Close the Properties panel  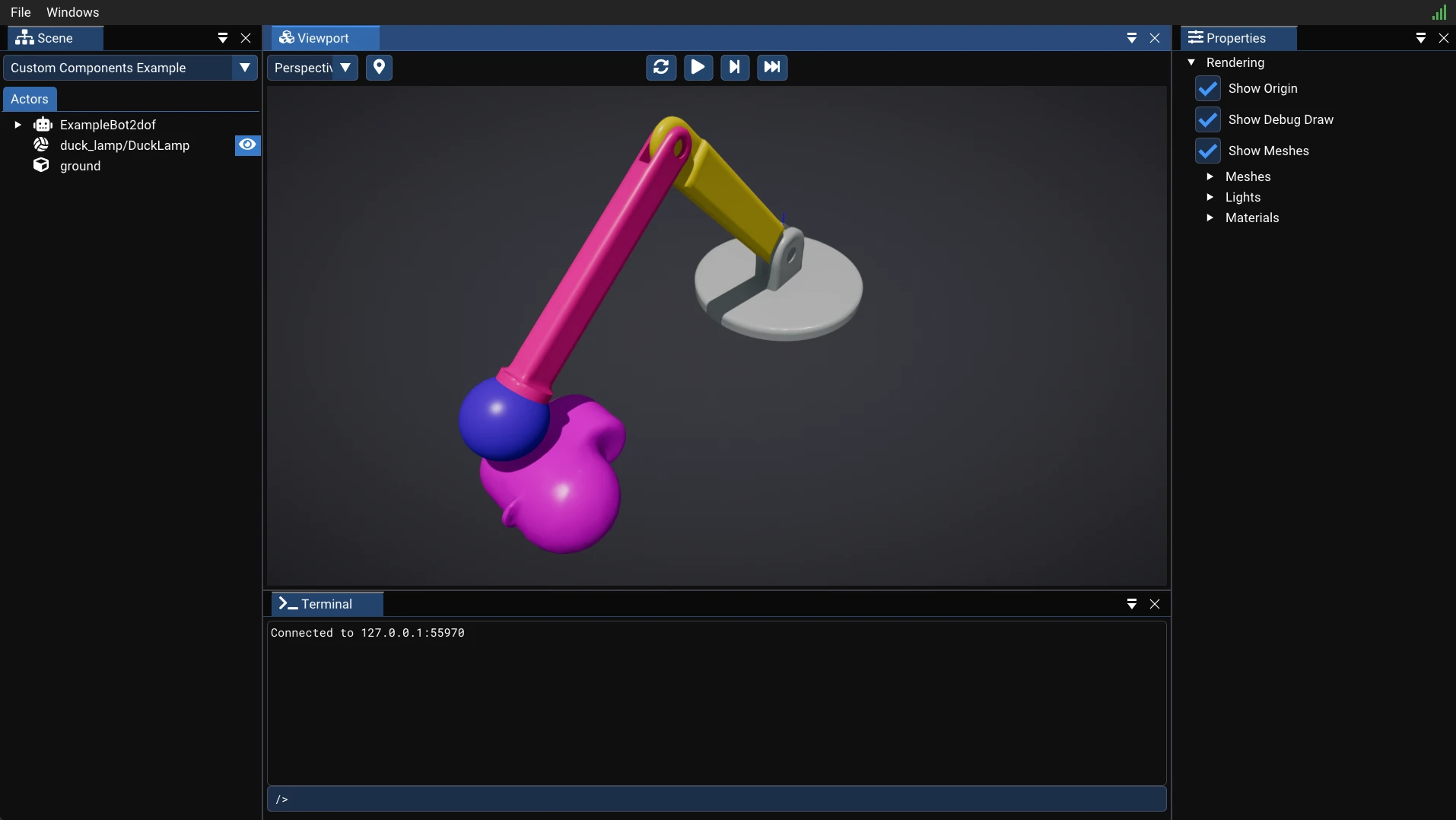tap(1444, 38)
